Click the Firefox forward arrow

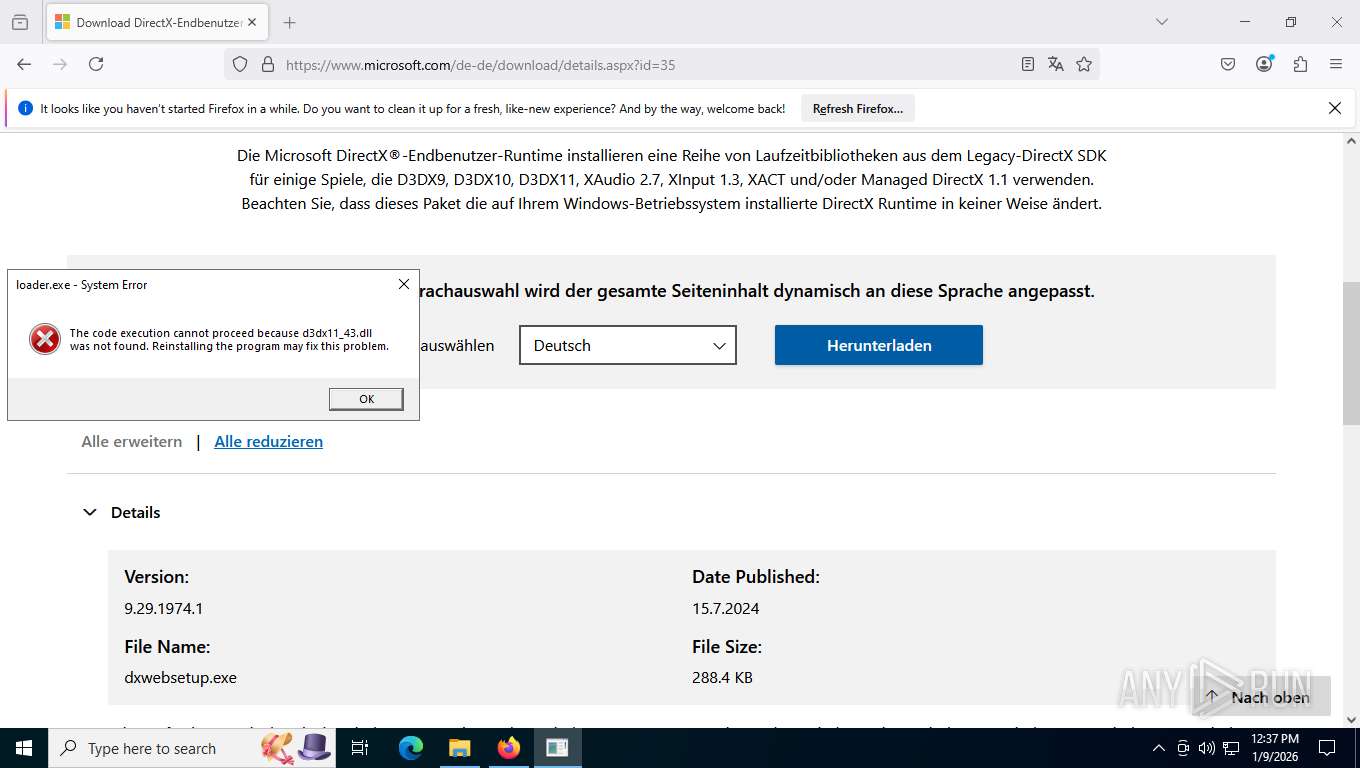[x=60, y=64]
